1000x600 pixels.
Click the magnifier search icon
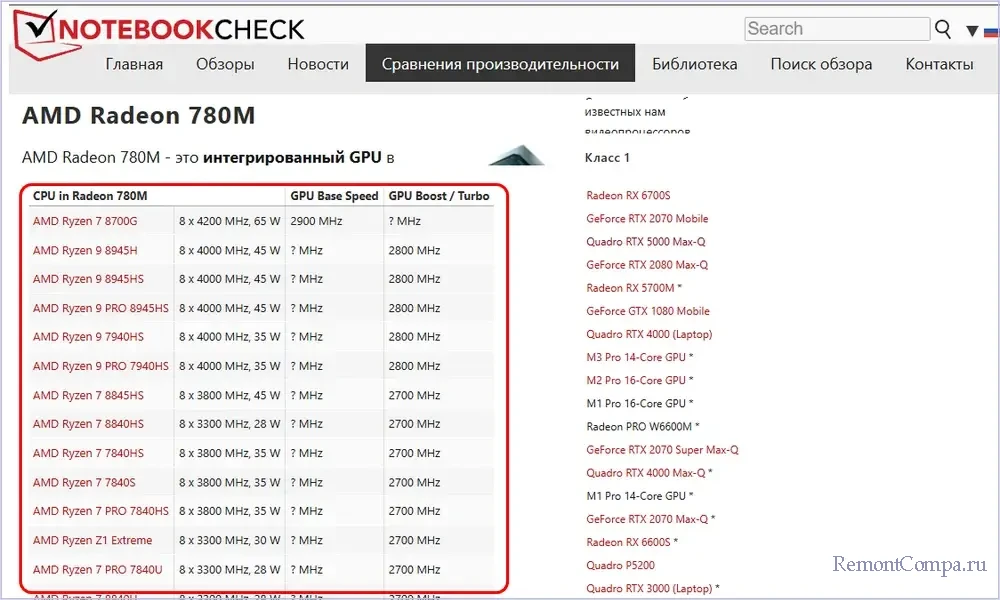(943, 30)
